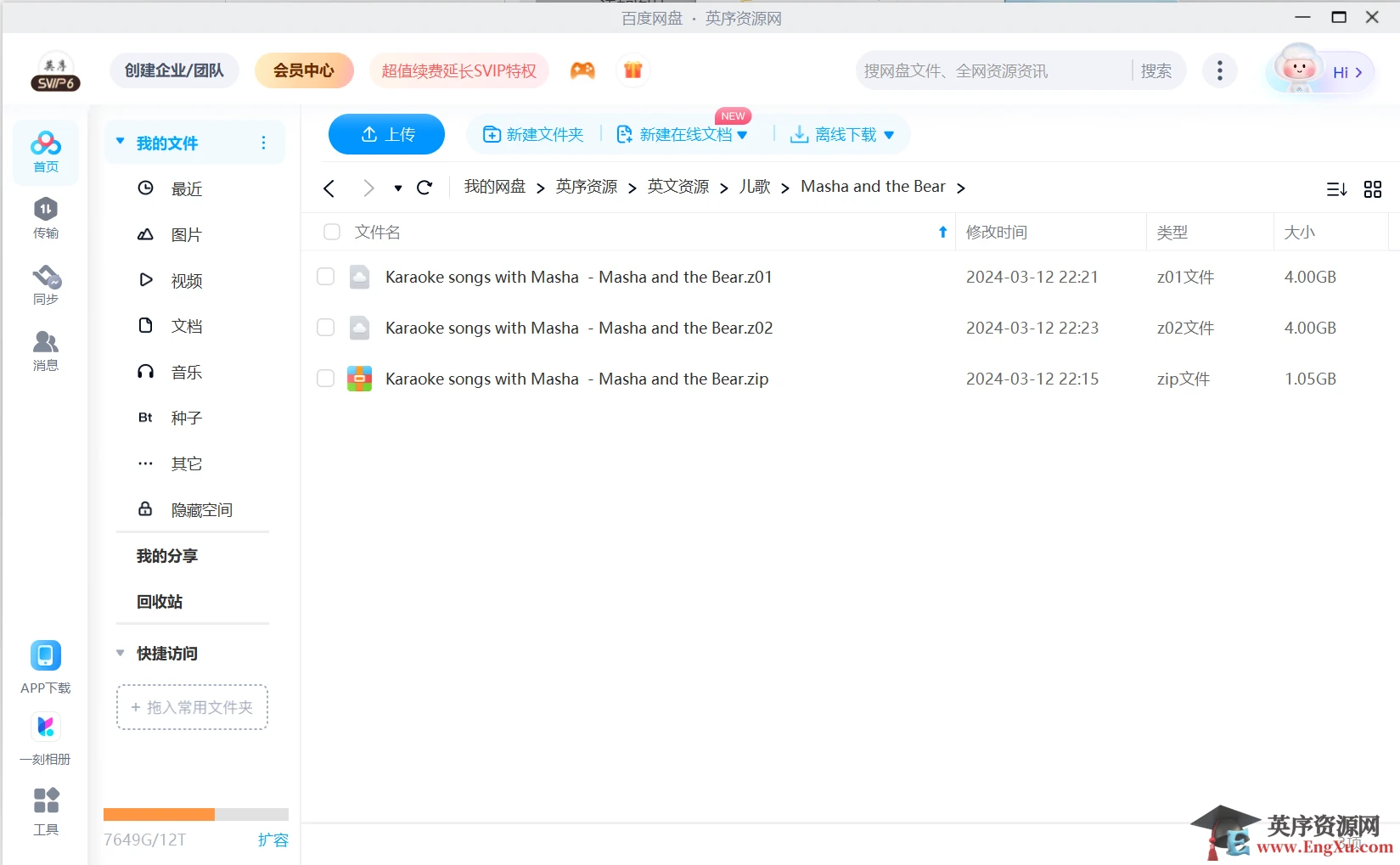Screen dimensions: 1400x865
Task: Click the 搜索 search button
Action: click(1156, 70)
